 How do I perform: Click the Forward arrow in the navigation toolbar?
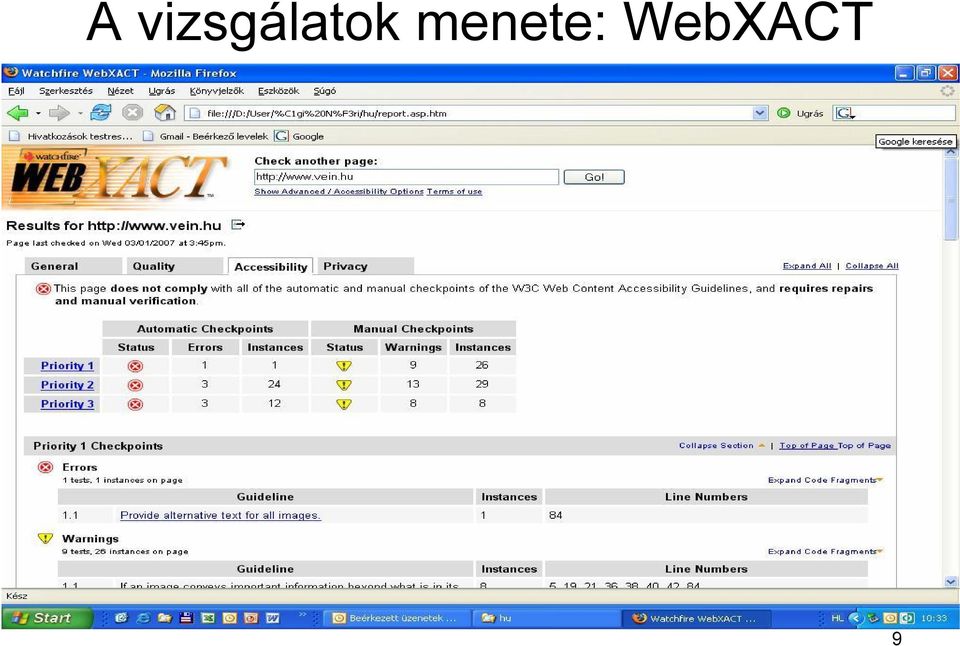(59, 113)
